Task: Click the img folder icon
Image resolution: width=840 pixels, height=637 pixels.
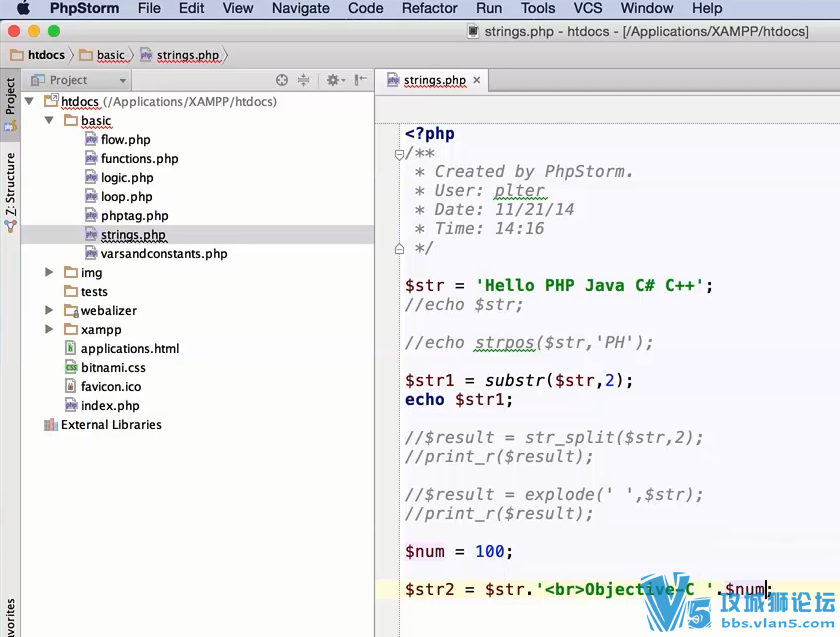Action: tap(71, 272)
